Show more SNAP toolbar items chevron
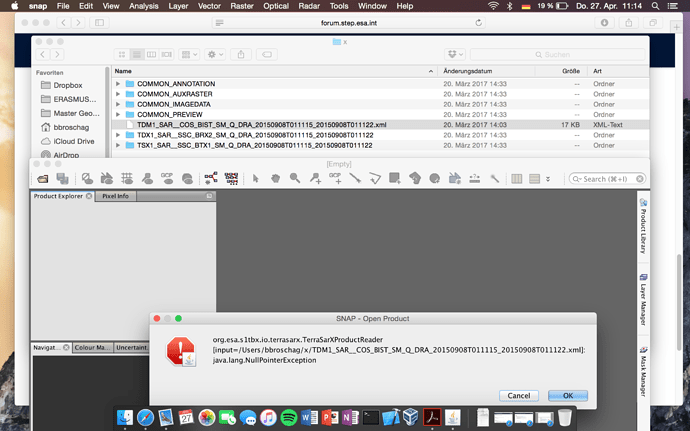 click(x=548, y=179)
